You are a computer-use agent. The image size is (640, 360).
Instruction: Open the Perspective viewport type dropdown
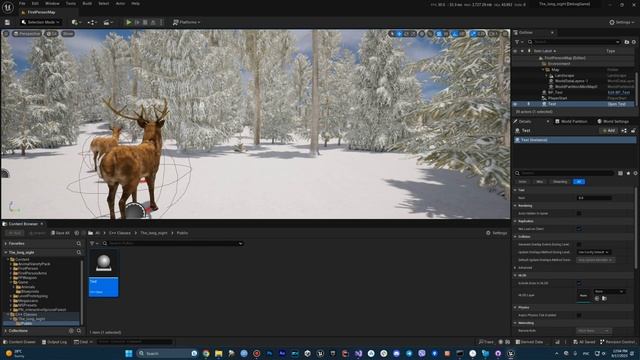point(27,33)
